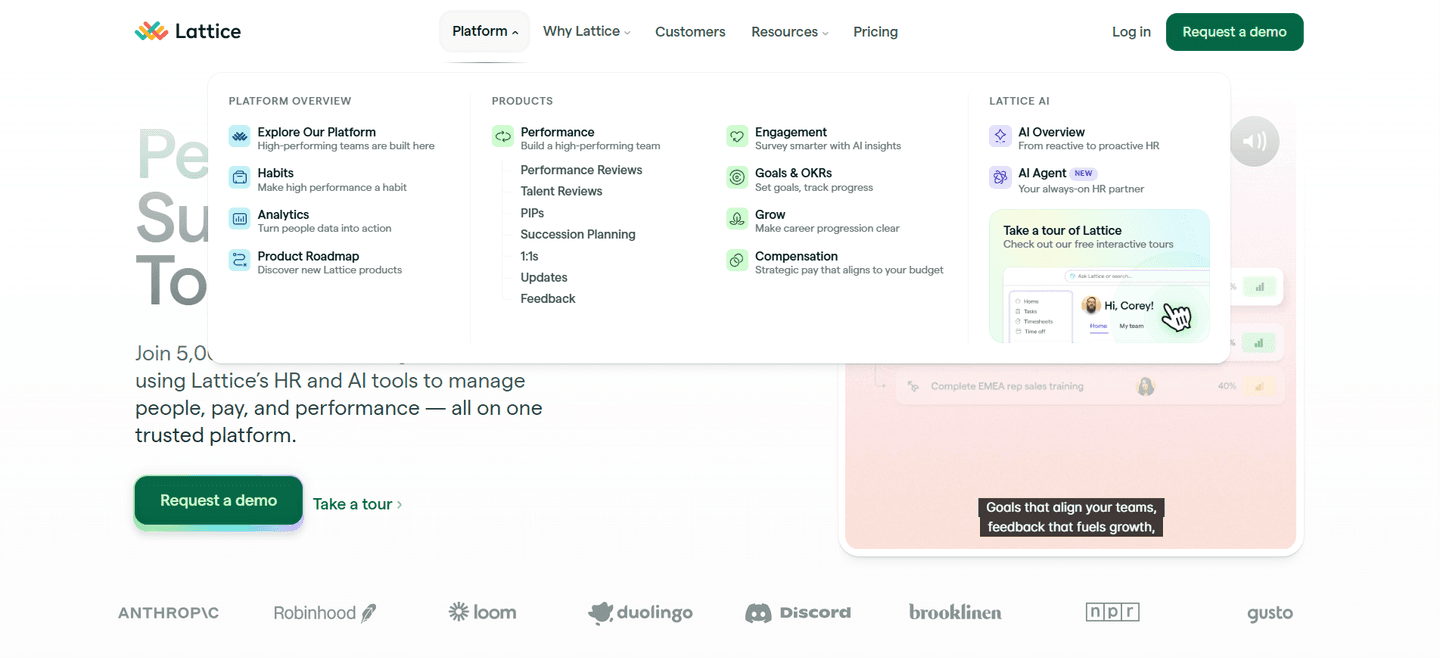The image size is (1440, 658).
Task: Select Talent Reviews submenu item
Action: point(561,191)
